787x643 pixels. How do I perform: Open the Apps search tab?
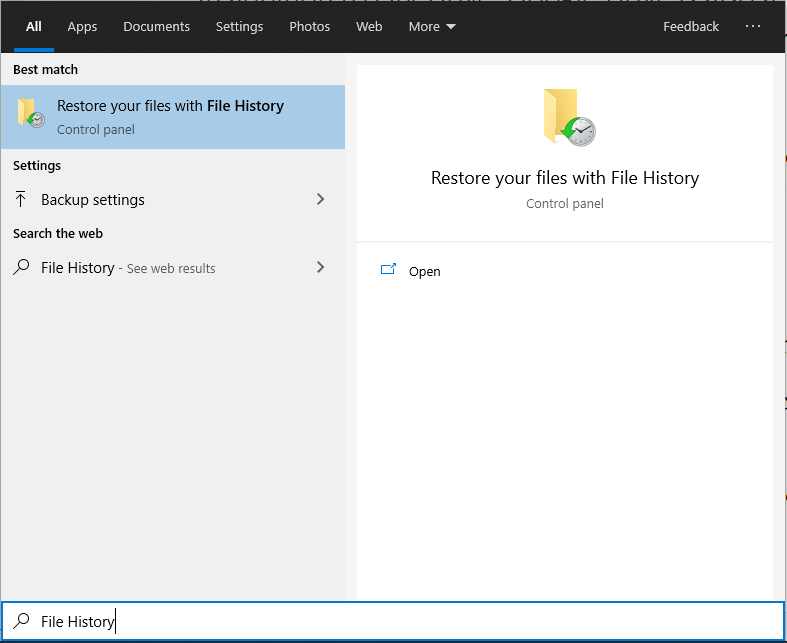[x=82, y=27]
